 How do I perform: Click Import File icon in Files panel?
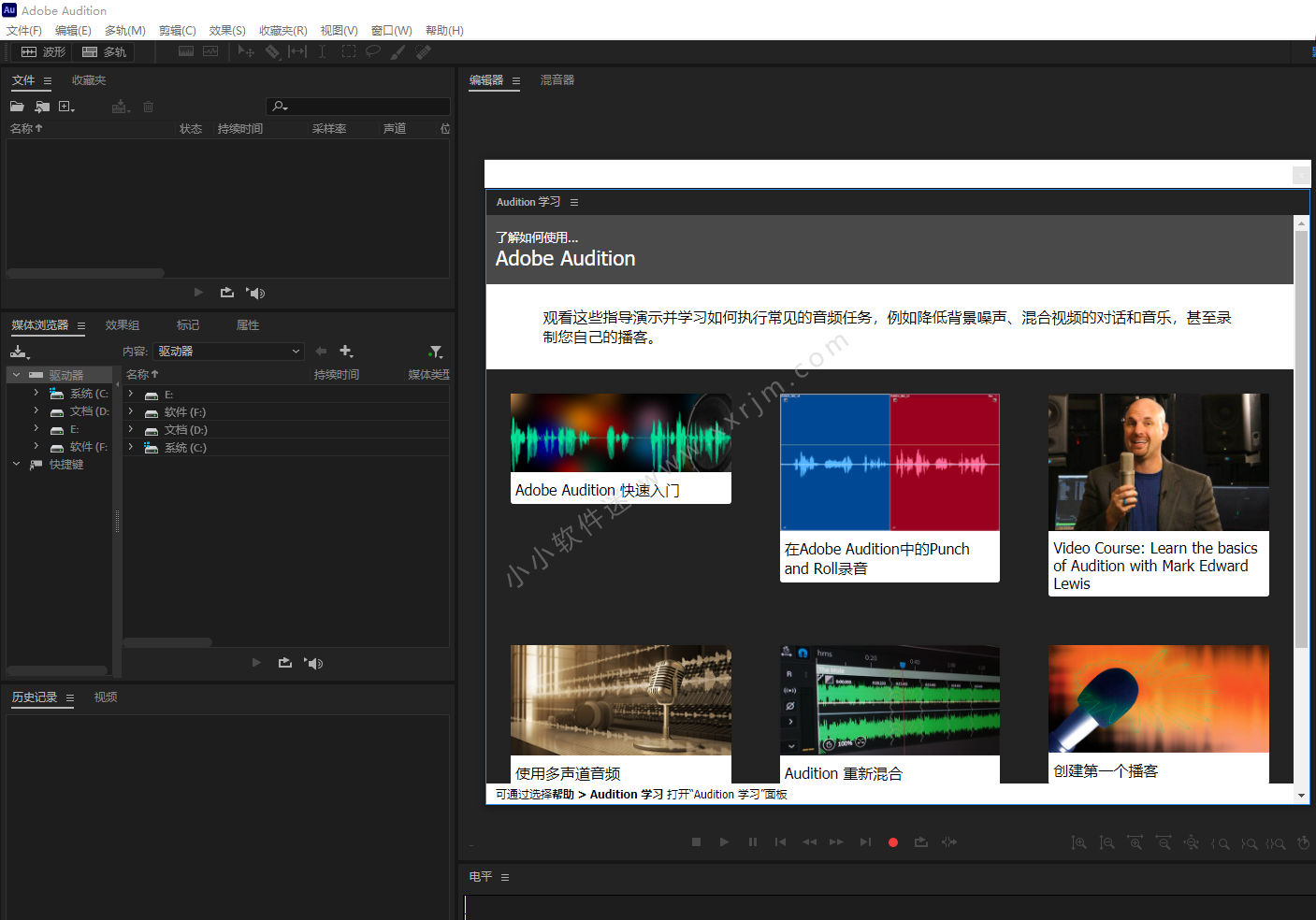42,107
